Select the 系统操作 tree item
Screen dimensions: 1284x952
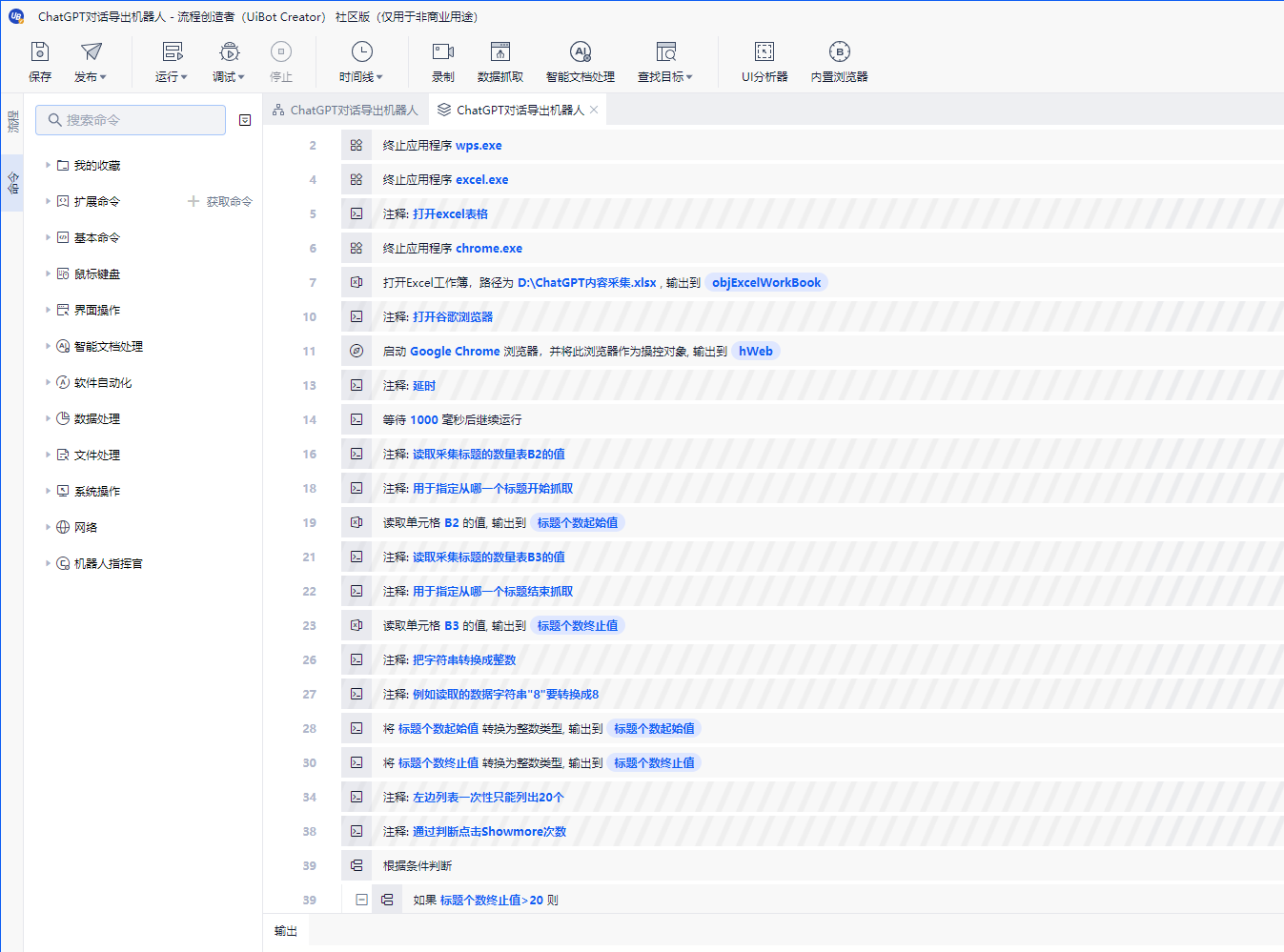tap(97, 491)
